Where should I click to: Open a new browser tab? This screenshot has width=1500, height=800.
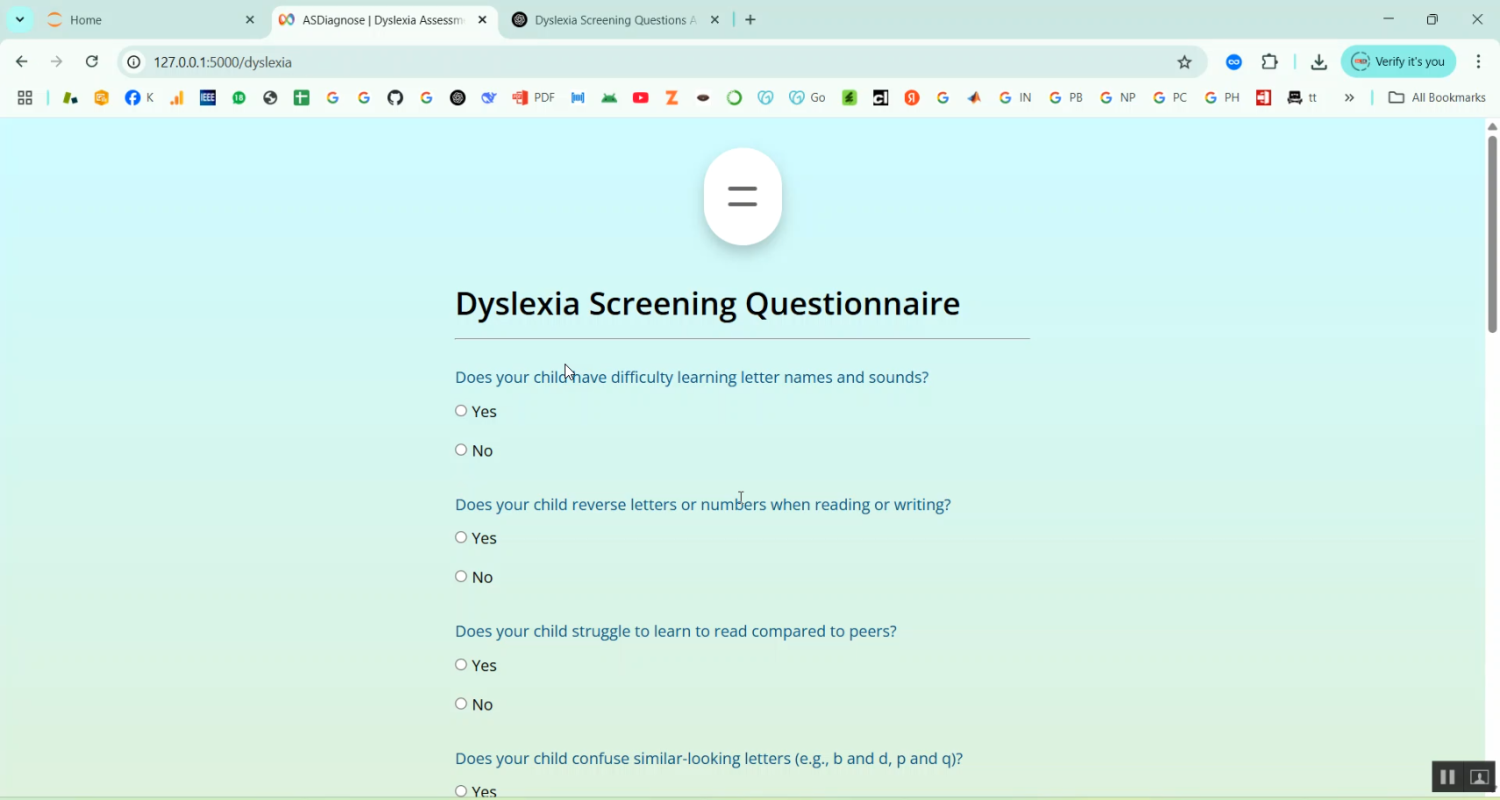[x=751, y=20]
